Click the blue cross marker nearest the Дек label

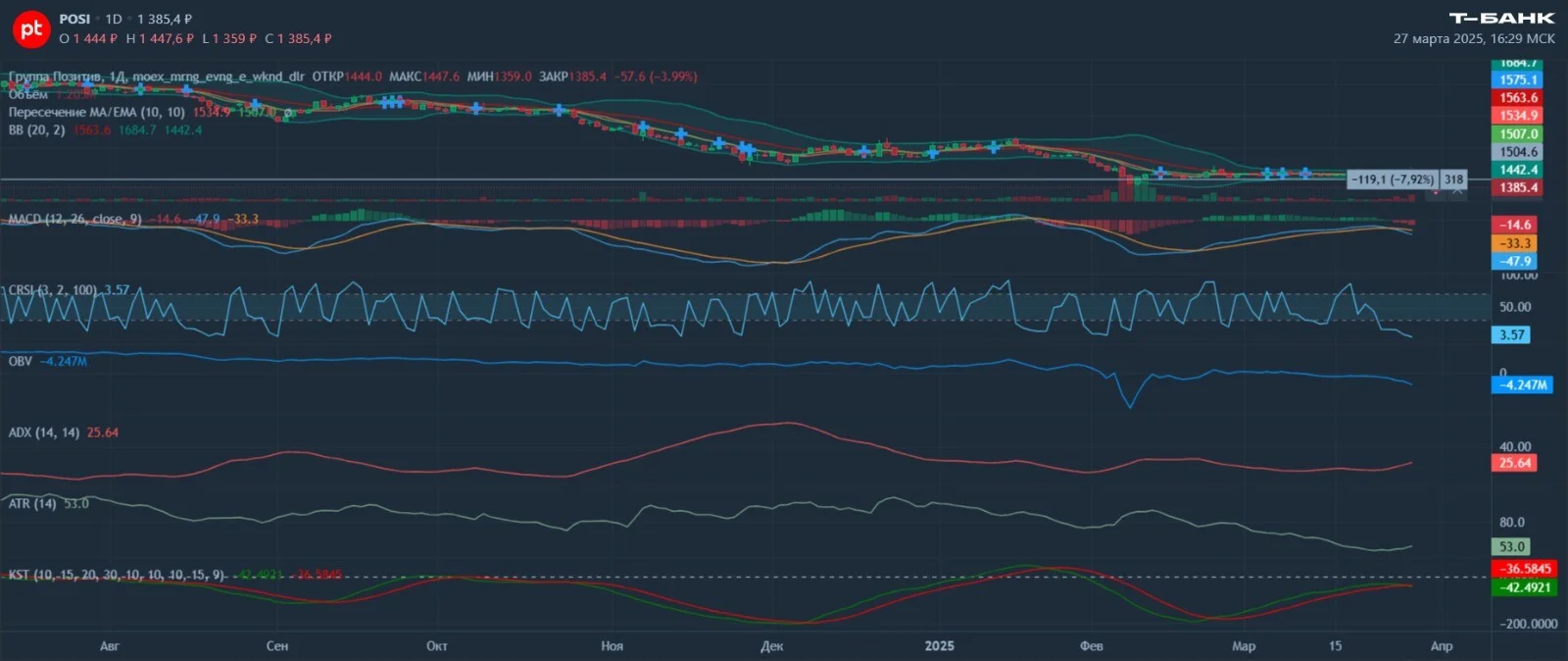tap(747, 149)
